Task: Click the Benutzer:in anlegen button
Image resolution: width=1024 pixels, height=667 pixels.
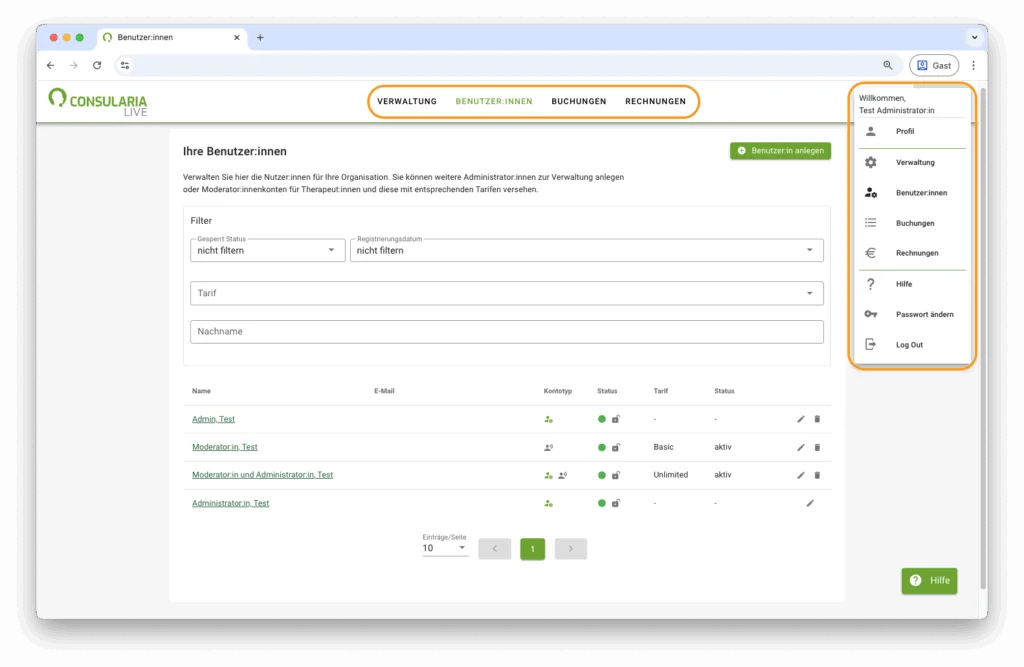Action: [x=780, y=151]
